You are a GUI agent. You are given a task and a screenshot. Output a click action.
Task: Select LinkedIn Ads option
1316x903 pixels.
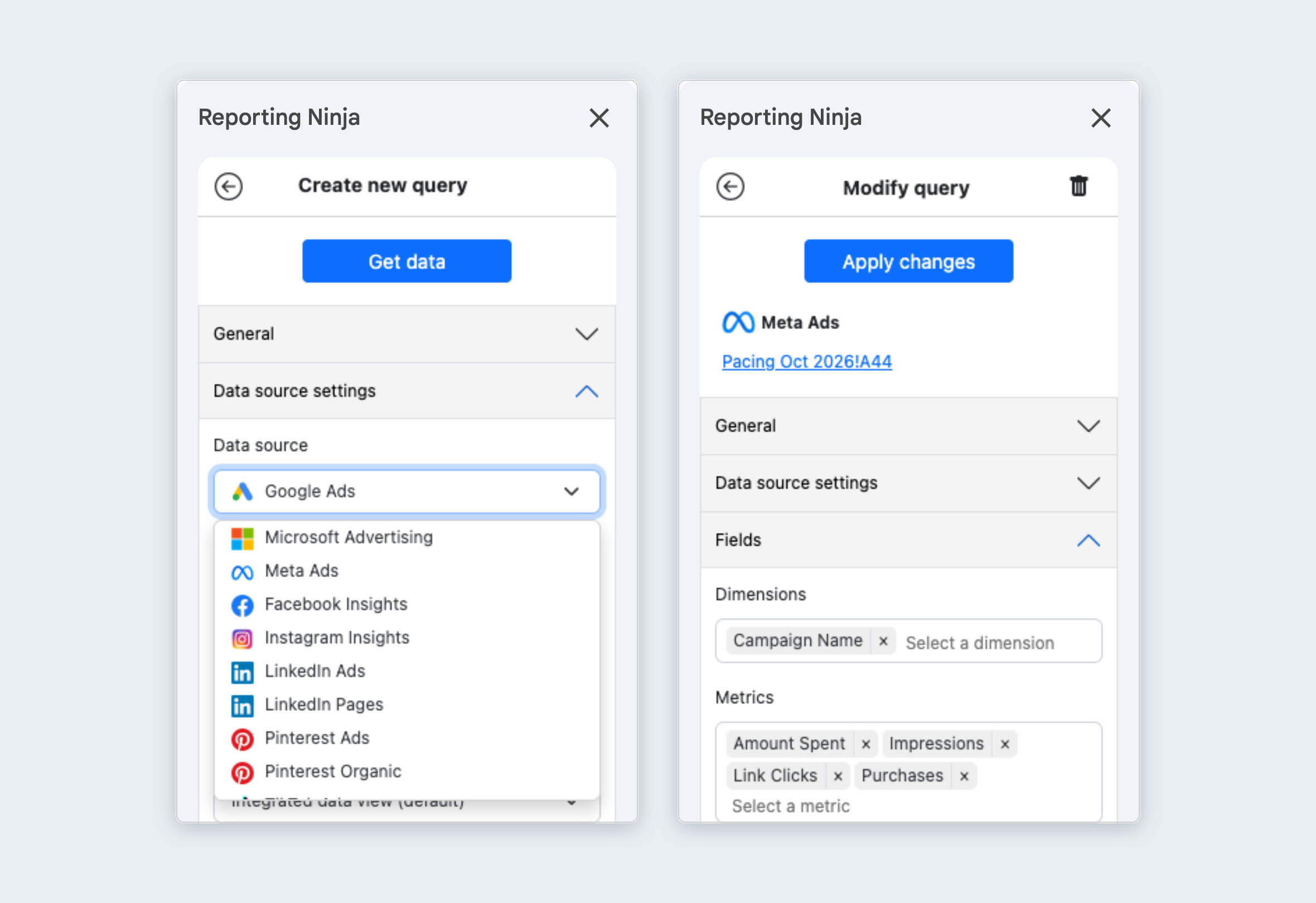[x=407, y=671]
